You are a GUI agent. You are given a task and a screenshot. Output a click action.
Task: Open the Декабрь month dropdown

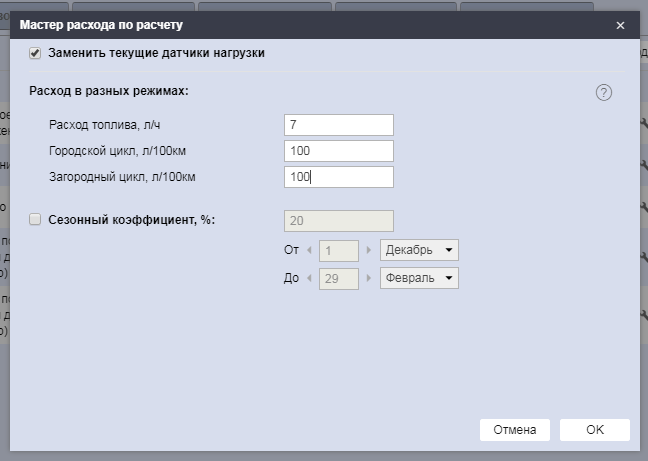tap(419, 250)
